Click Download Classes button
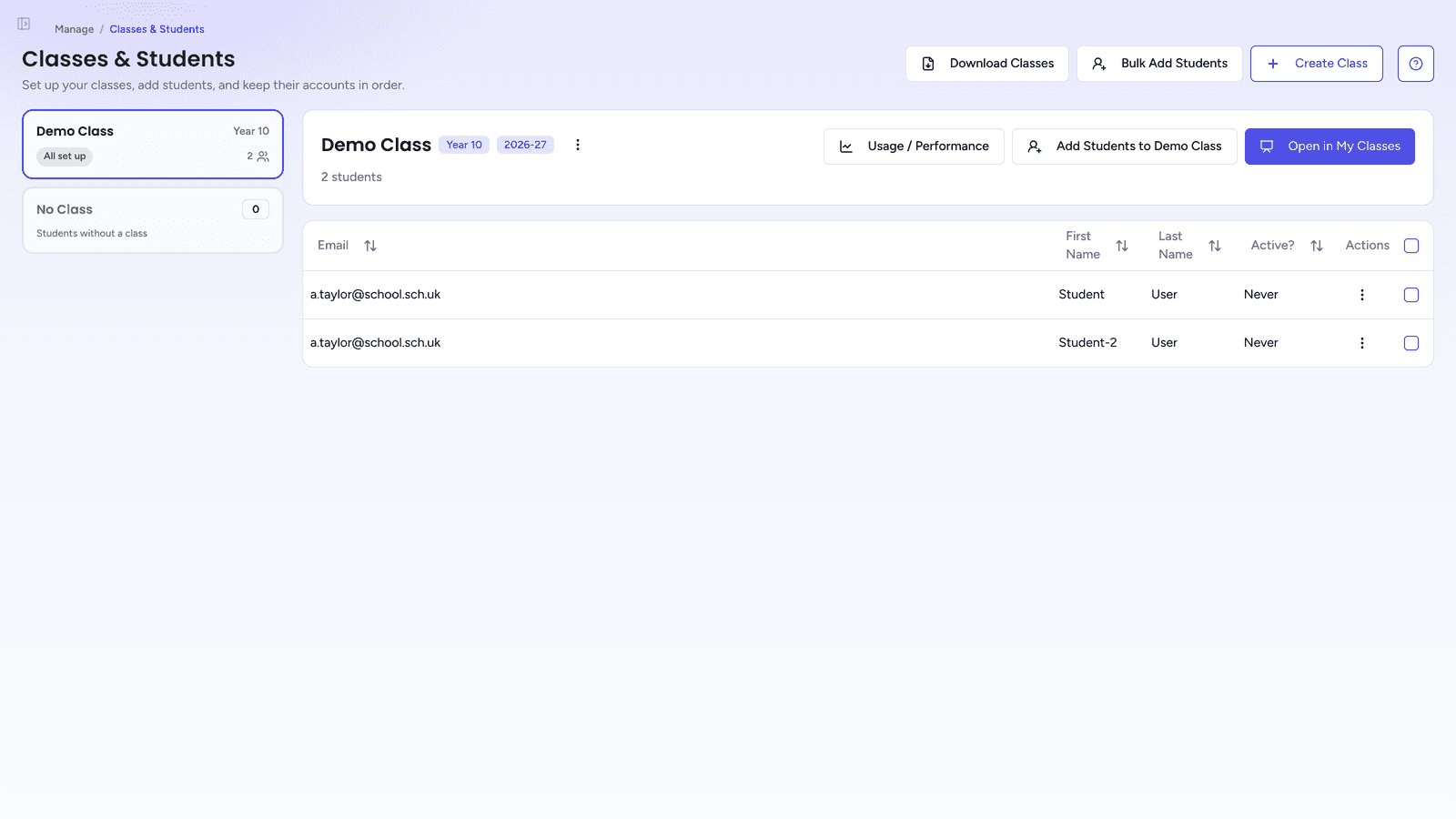Screen dimensions: 1456x819 [986, 64]
